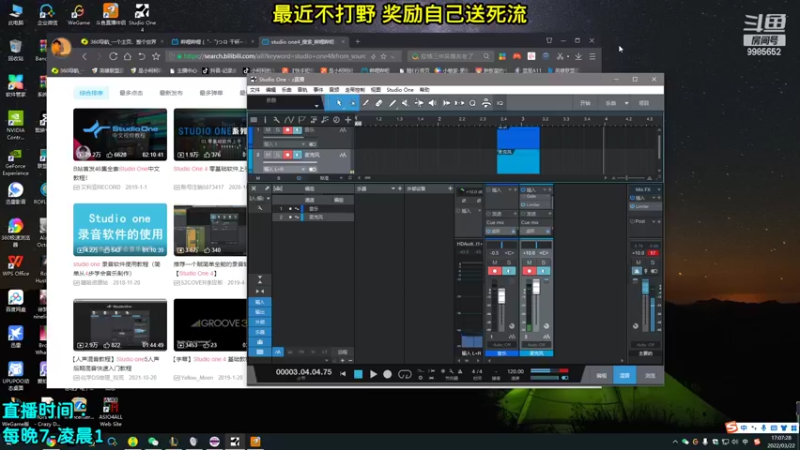Viewport: 800px width, 450px height.
Task: Toggle the 输入 button in mixer left panel
Action: tap(260, 302)
